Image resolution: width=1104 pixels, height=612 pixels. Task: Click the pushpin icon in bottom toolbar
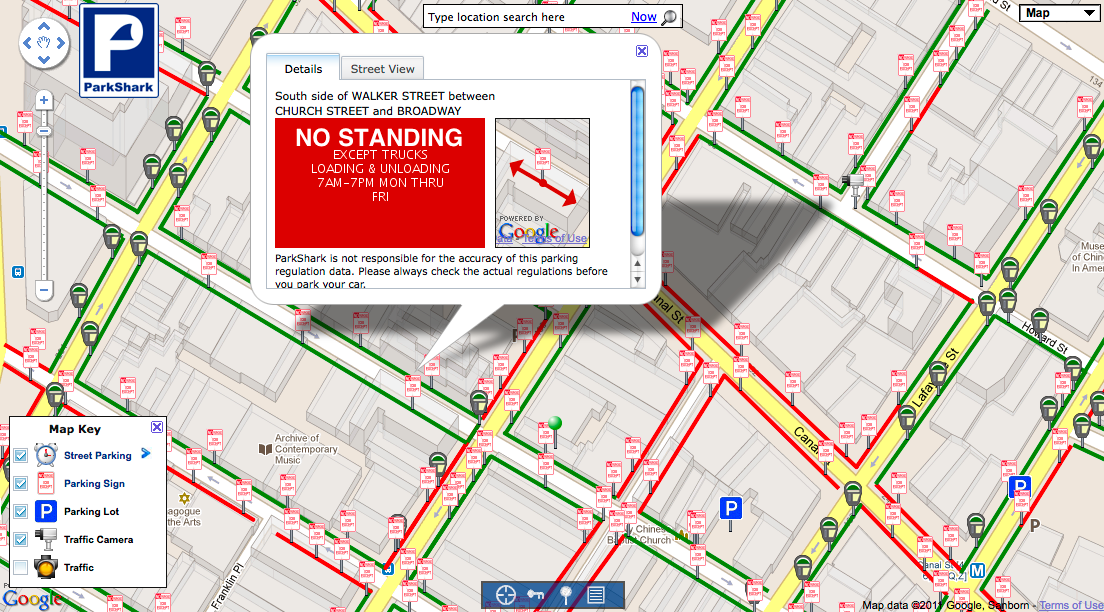coord(565,595)
